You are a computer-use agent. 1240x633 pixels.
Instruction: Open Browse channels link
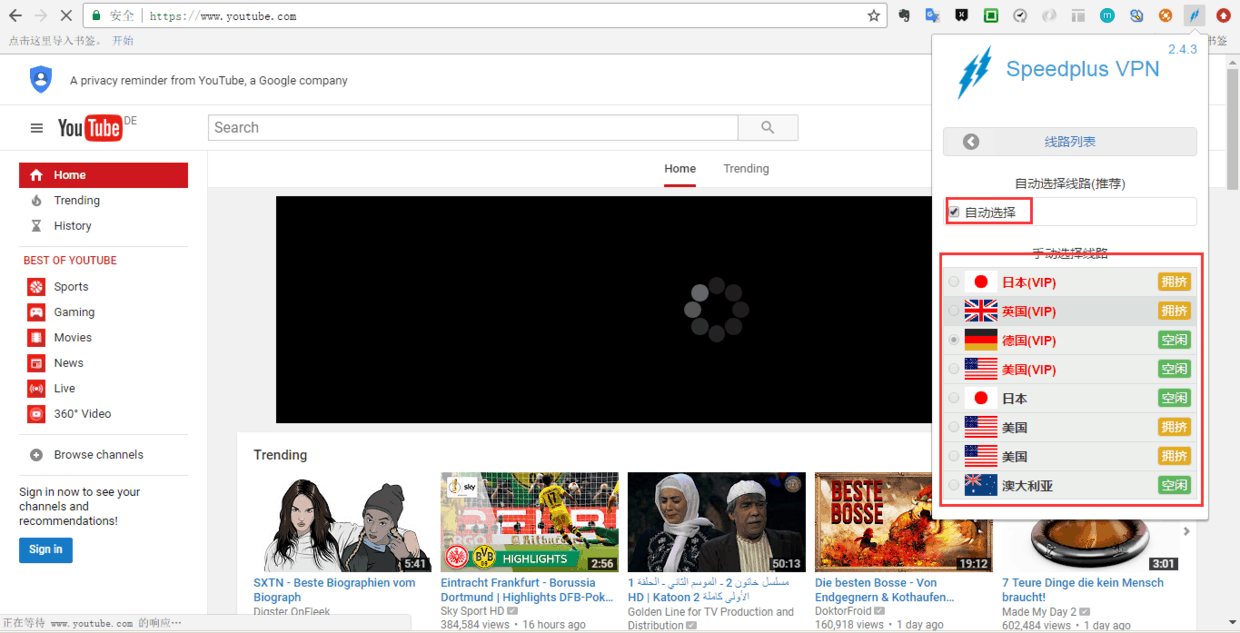tap(98, 455)
